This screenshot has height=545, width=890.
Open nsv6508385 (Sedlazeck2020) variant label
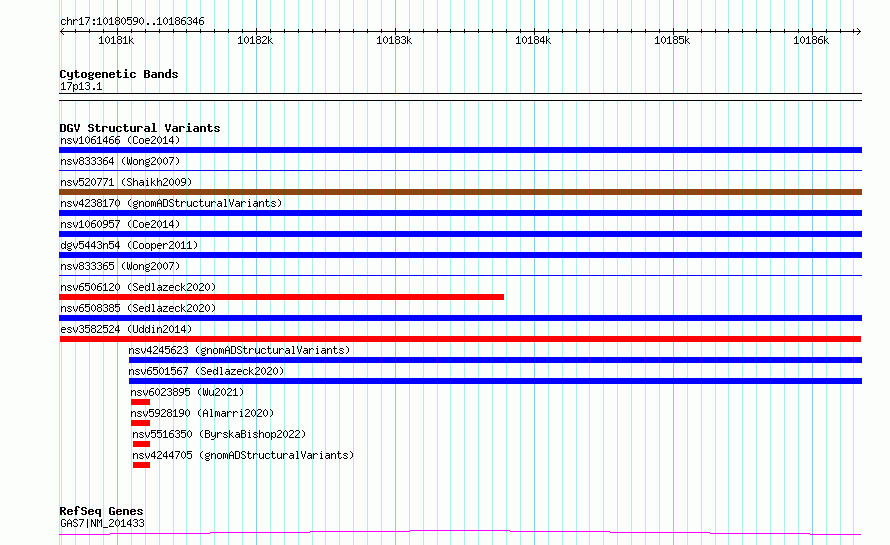coord(138,308)
